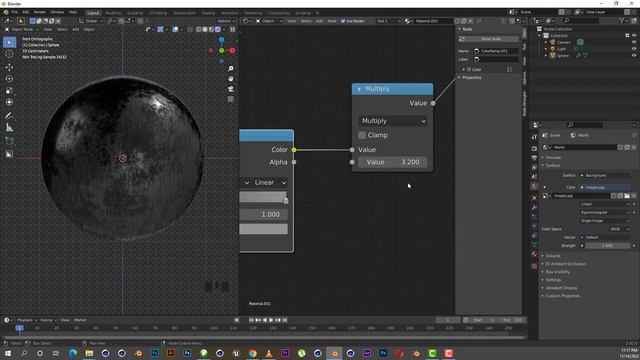Image resolution: width=640 pixels, height=360 pixels.
Task: Adjust Strength slider in World properties
Action: pyautogui.click(x=607, y=245)
